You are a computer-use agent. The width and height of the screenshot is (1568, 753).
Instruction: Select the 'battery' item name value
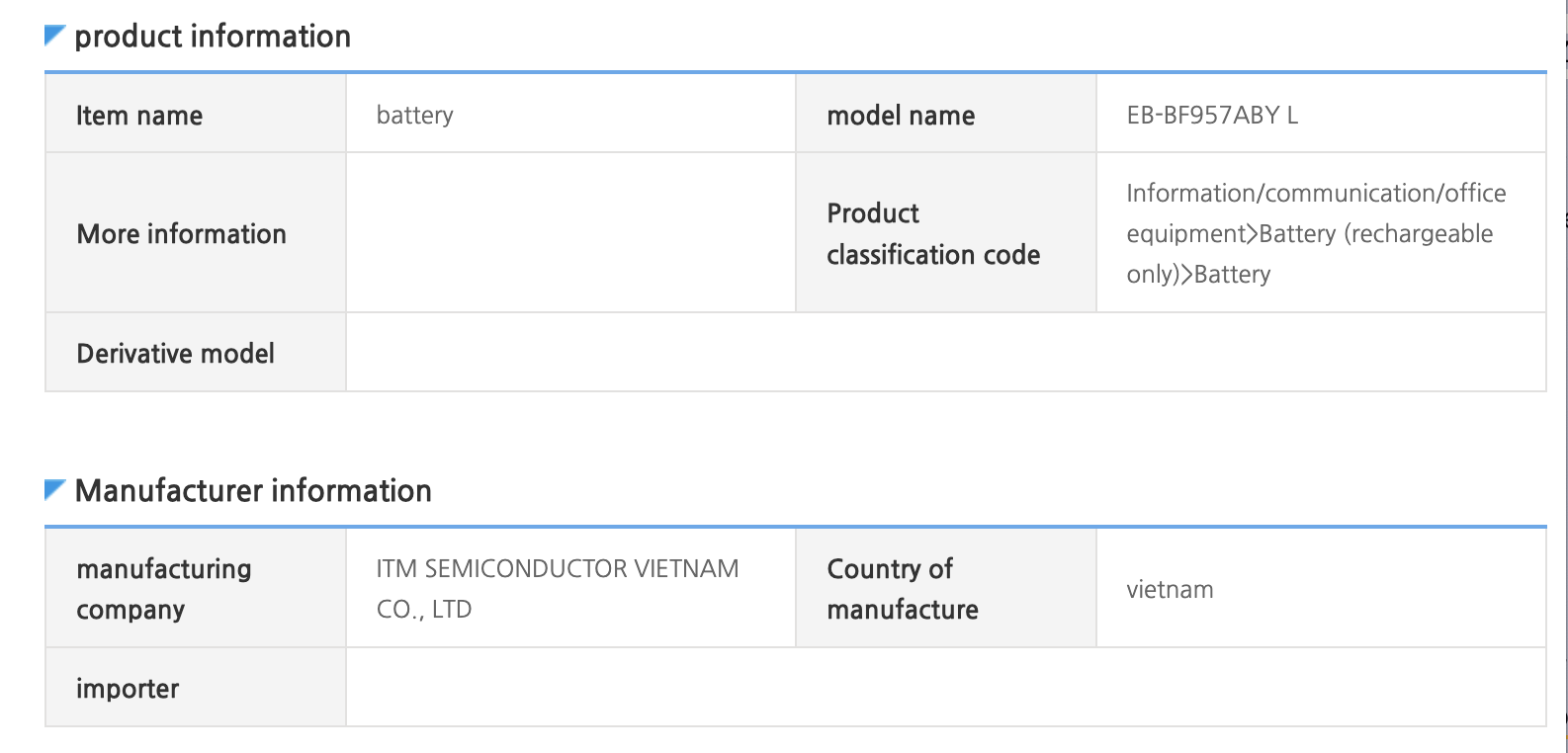414,116
